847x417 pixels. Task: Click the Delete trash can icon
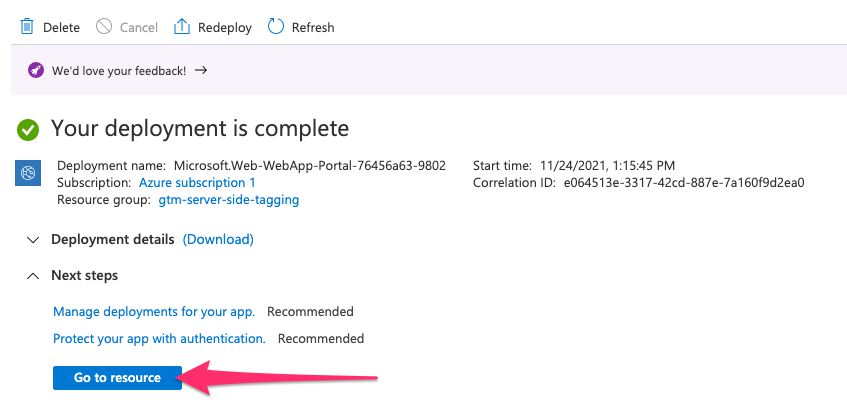[x=26, y=26]
